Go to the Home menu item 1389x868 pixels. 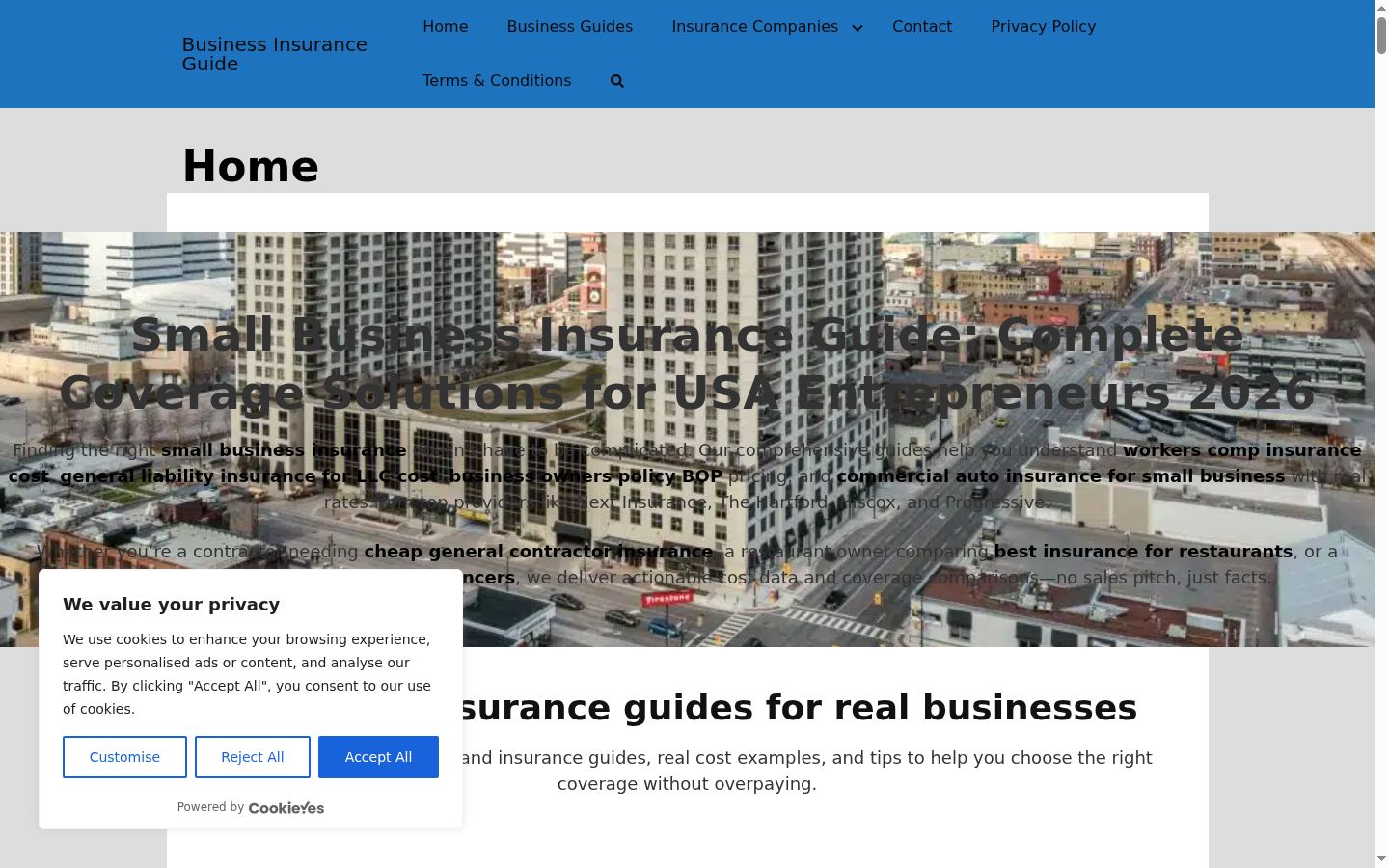445,27
